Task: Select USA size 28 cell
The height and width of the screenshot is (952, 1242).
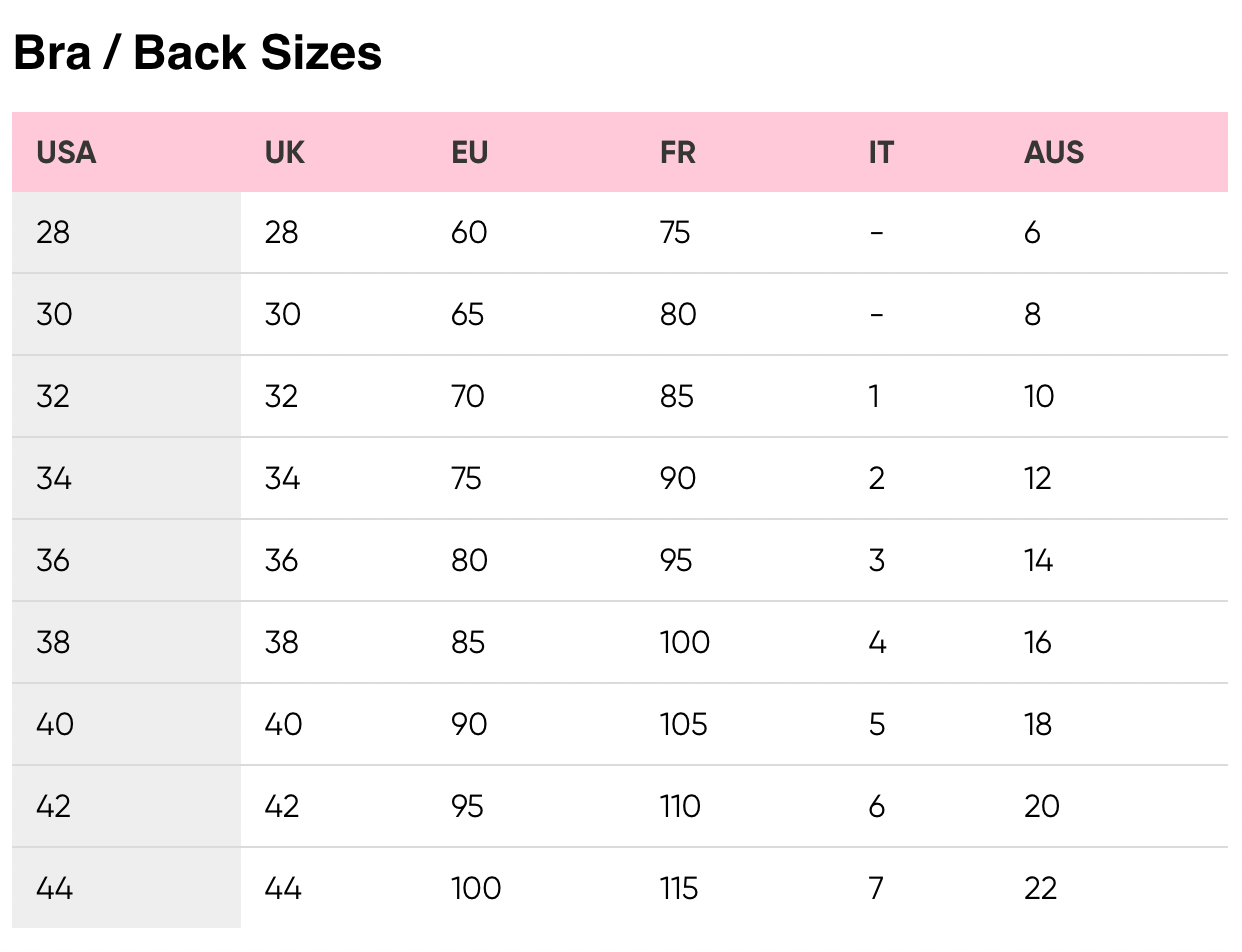Action: (53, 233)
